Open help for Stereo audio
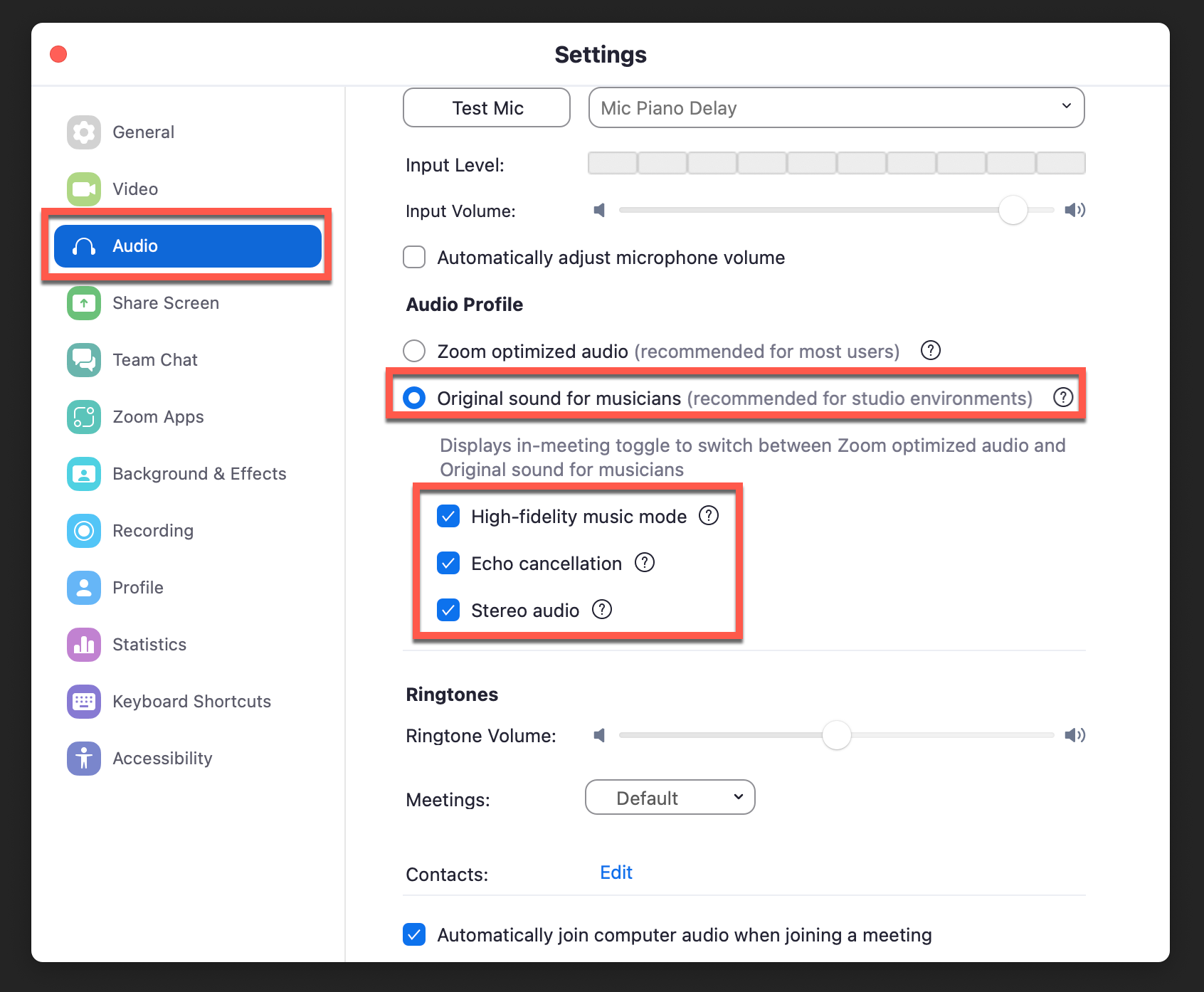Viewport: 1204px width, 992px height. point(602,609)
